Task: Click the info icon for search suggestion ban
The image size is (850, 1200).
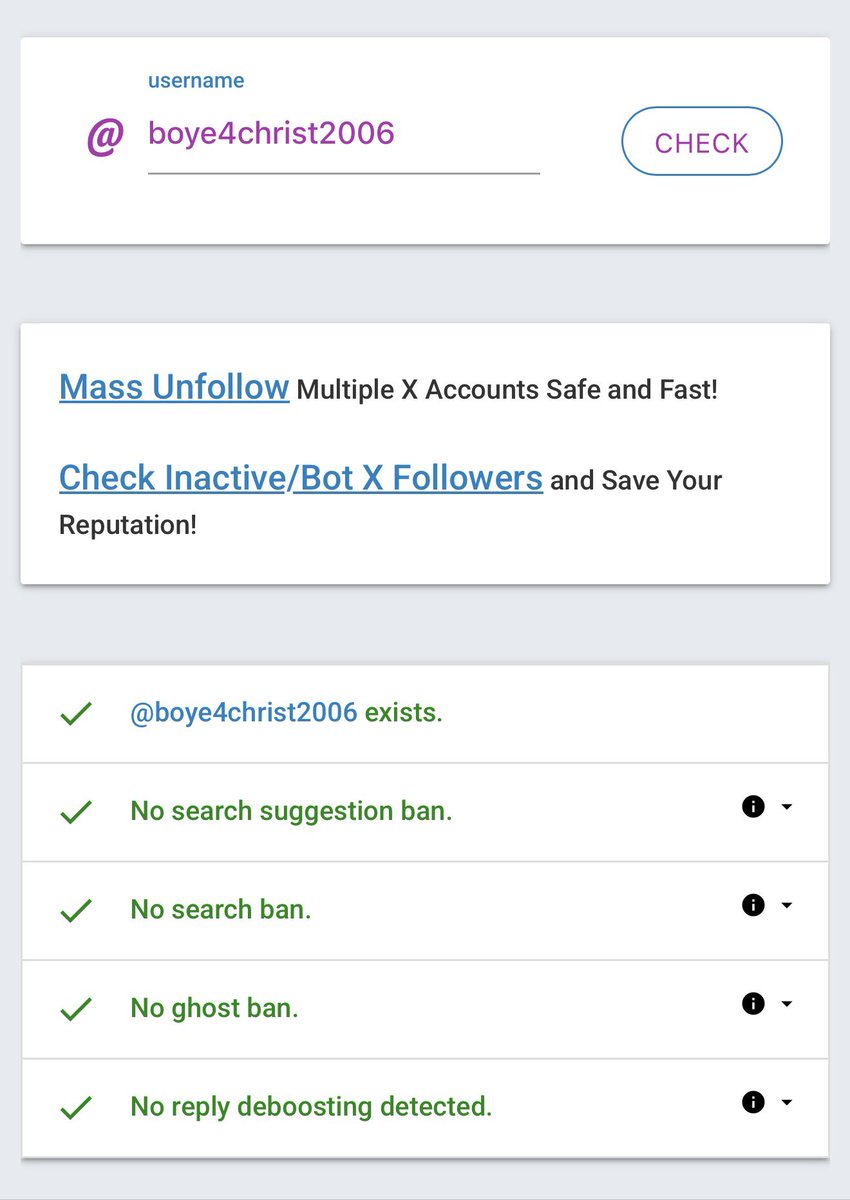Action: pyautogui.click(x=753, y=806)
